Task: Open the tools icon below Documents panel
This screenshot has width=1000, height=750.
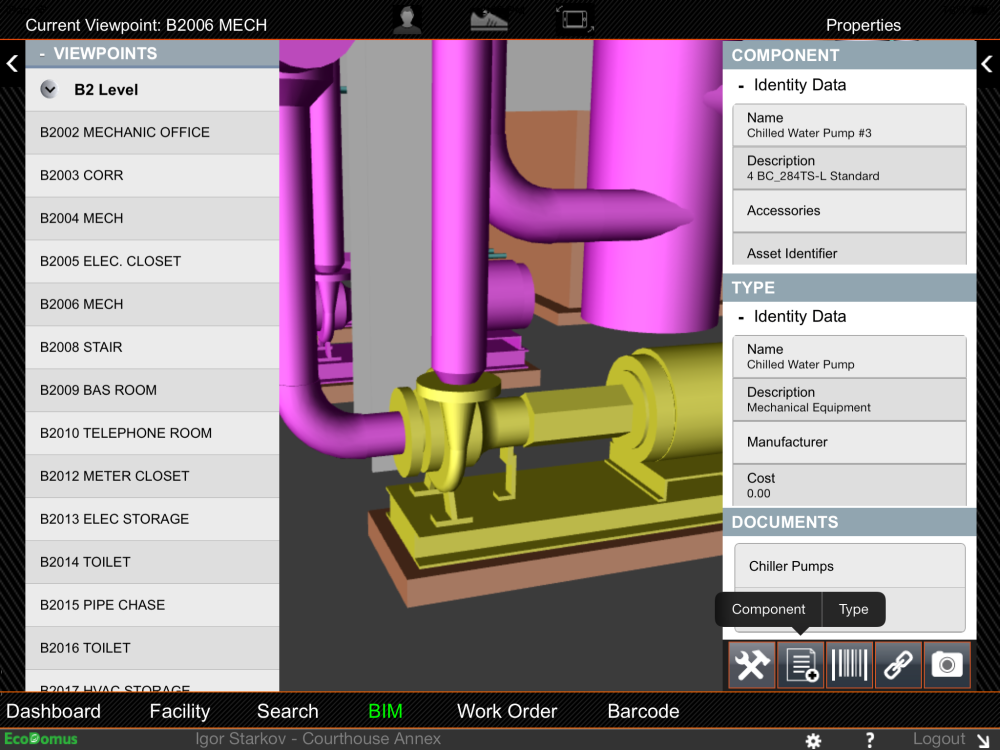Action: pos(751,664)
